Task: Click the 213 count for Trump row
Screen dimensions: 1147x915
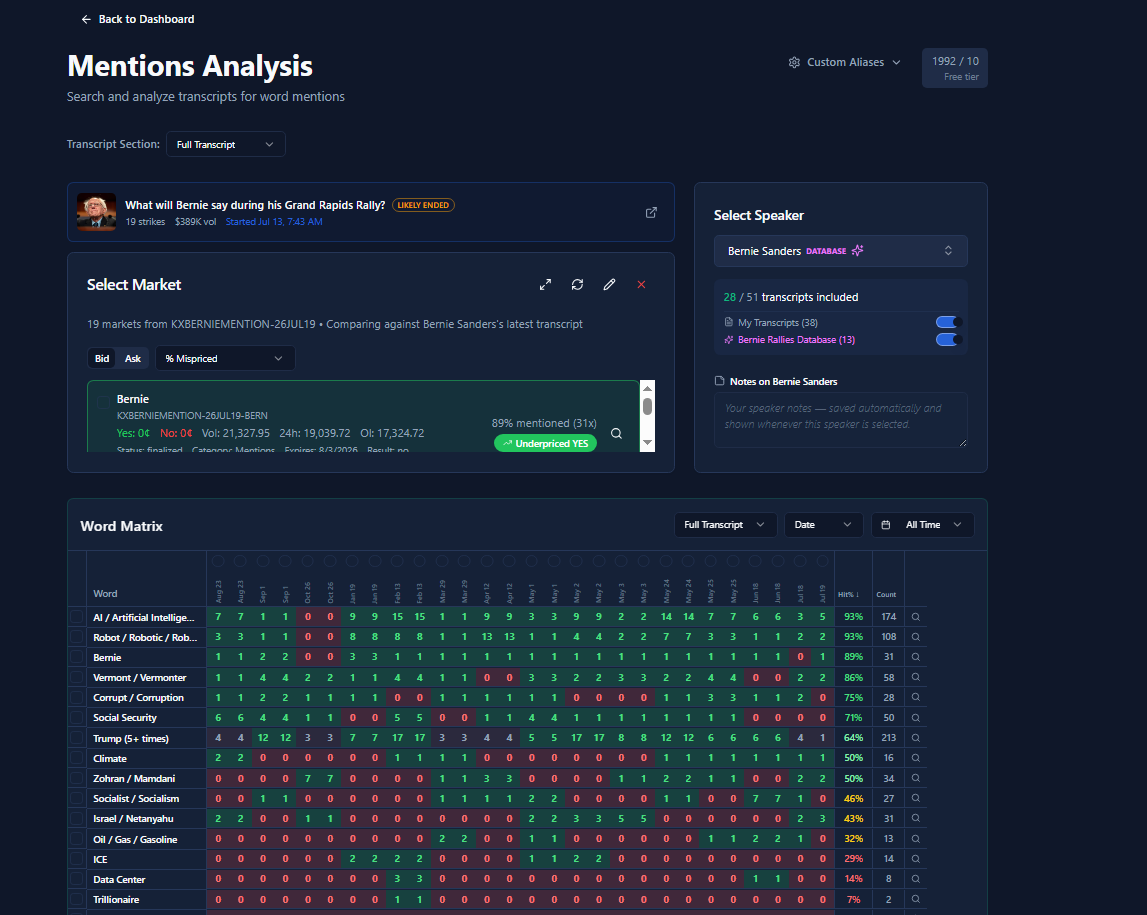Action: (x=889, y=738)
